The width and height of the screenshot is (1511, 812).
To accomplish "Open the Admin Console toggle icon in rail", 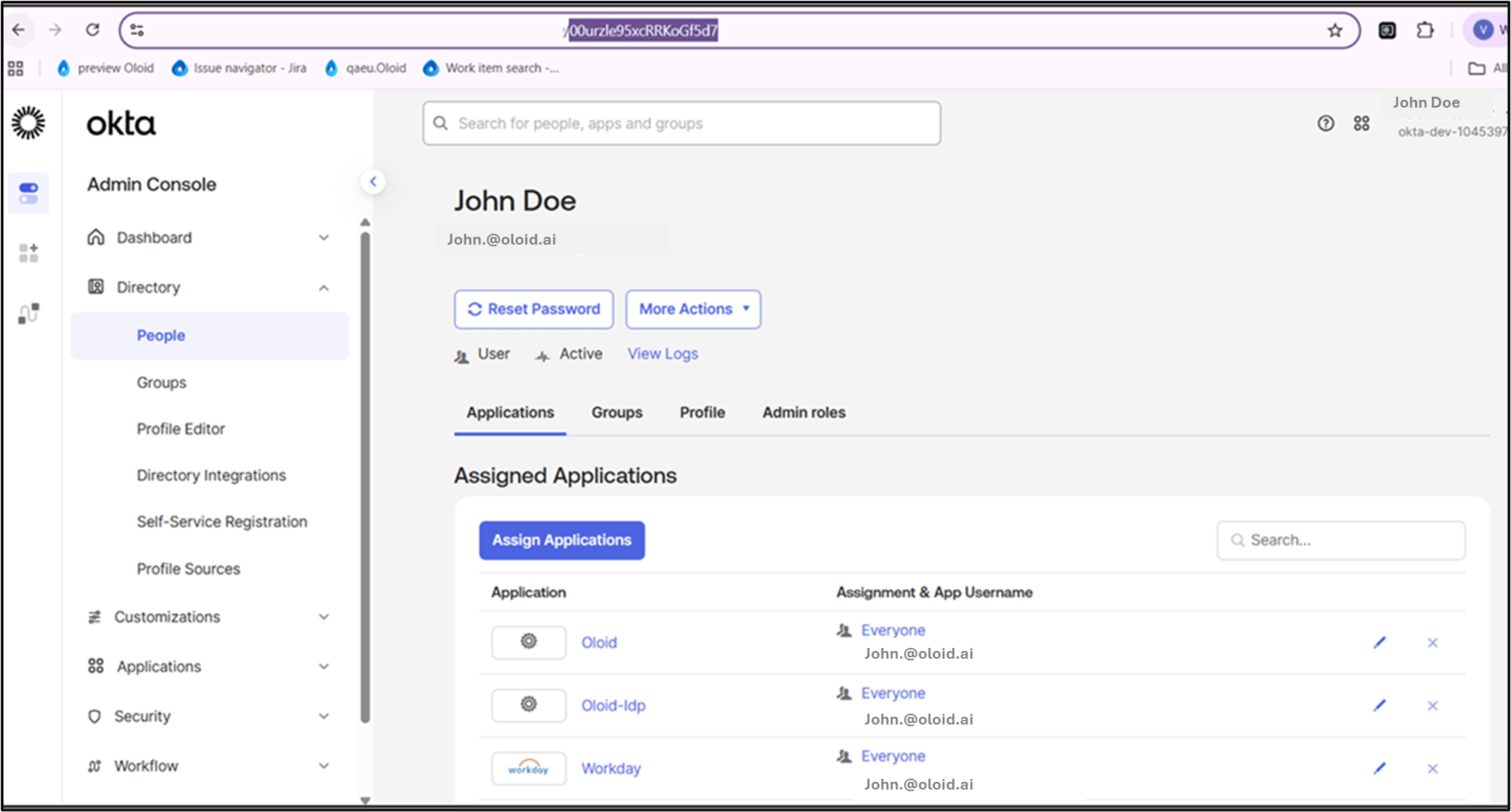I will click(x=29, y=193).
